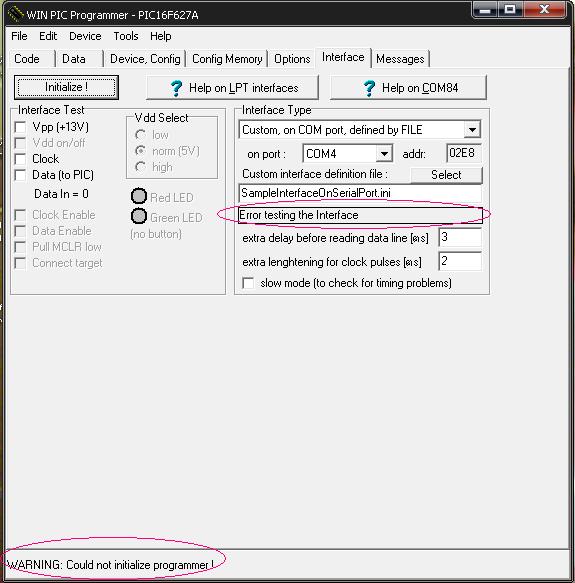Check the Data (to PIC) box

pyautogui.click(x=20, y=175)
